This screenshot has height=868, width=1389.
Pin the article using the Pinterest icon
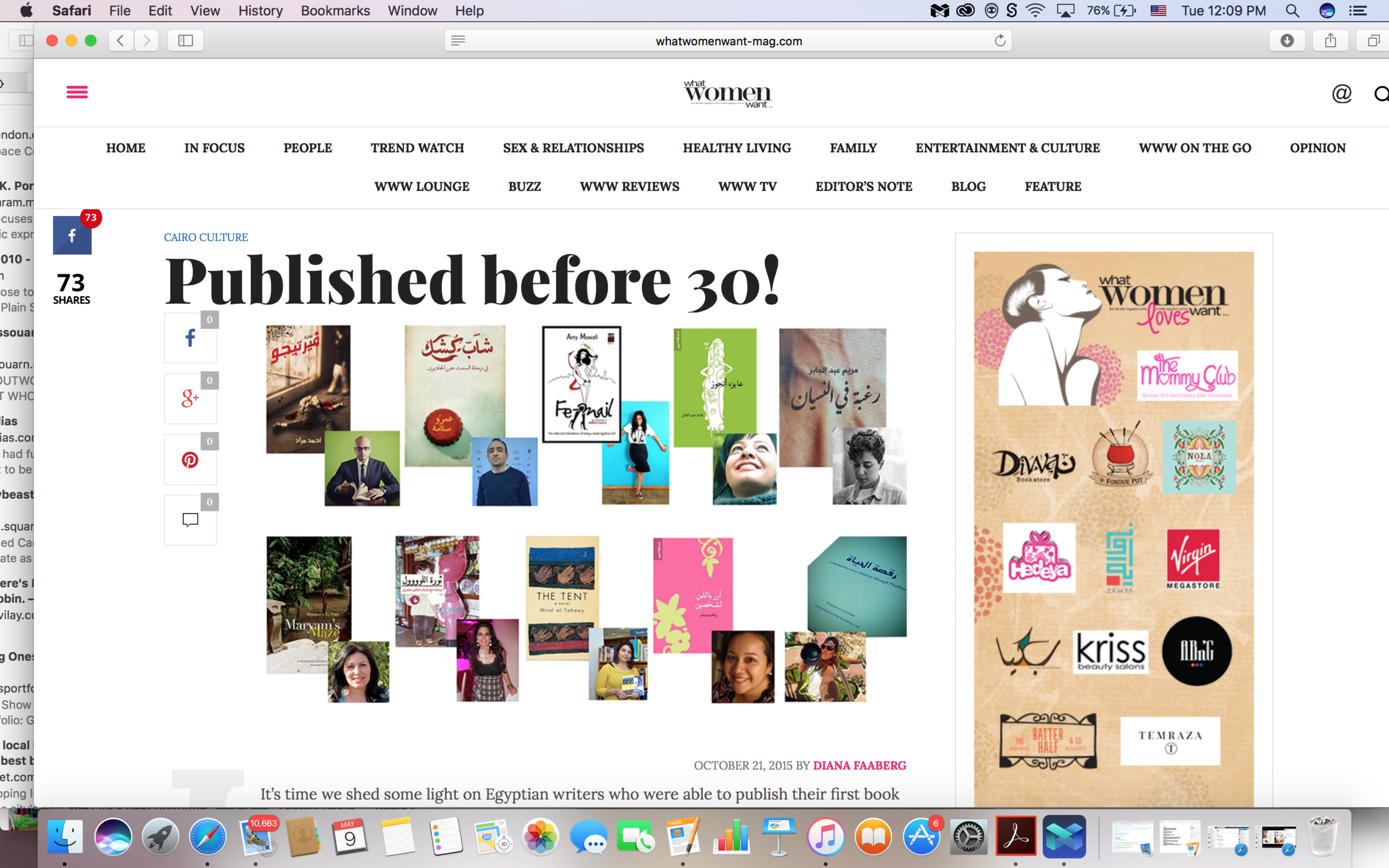[190, 459]
